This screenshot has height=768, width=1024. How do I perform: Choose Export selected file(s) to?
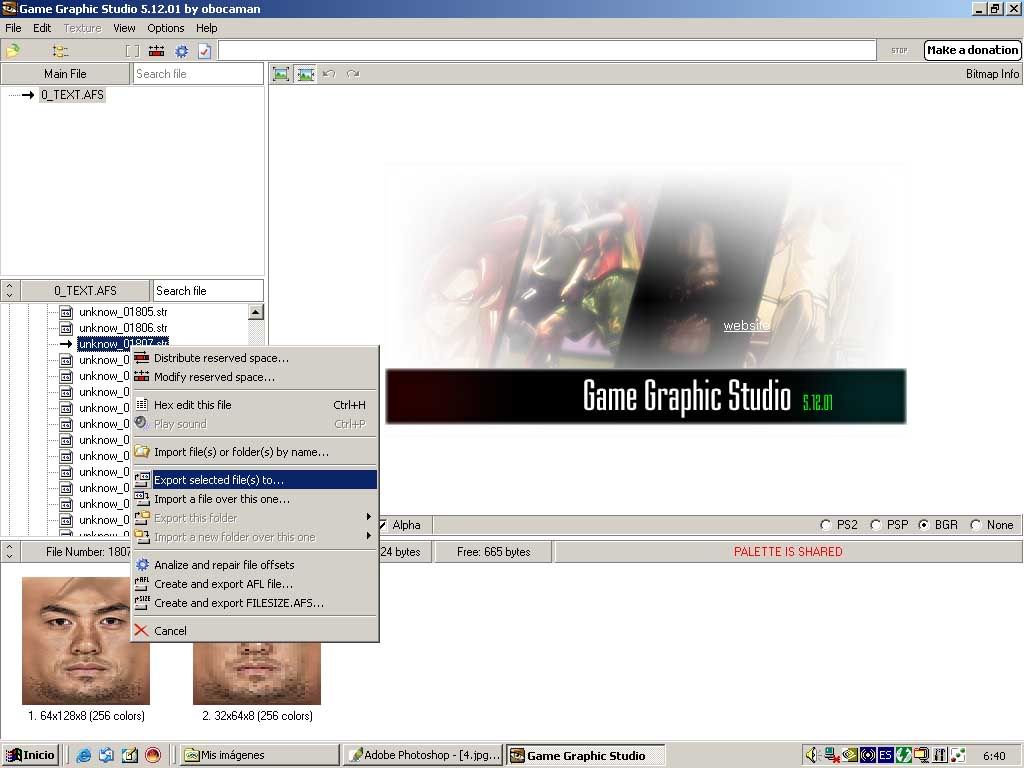pyautogui.click(x=255, y=480)
